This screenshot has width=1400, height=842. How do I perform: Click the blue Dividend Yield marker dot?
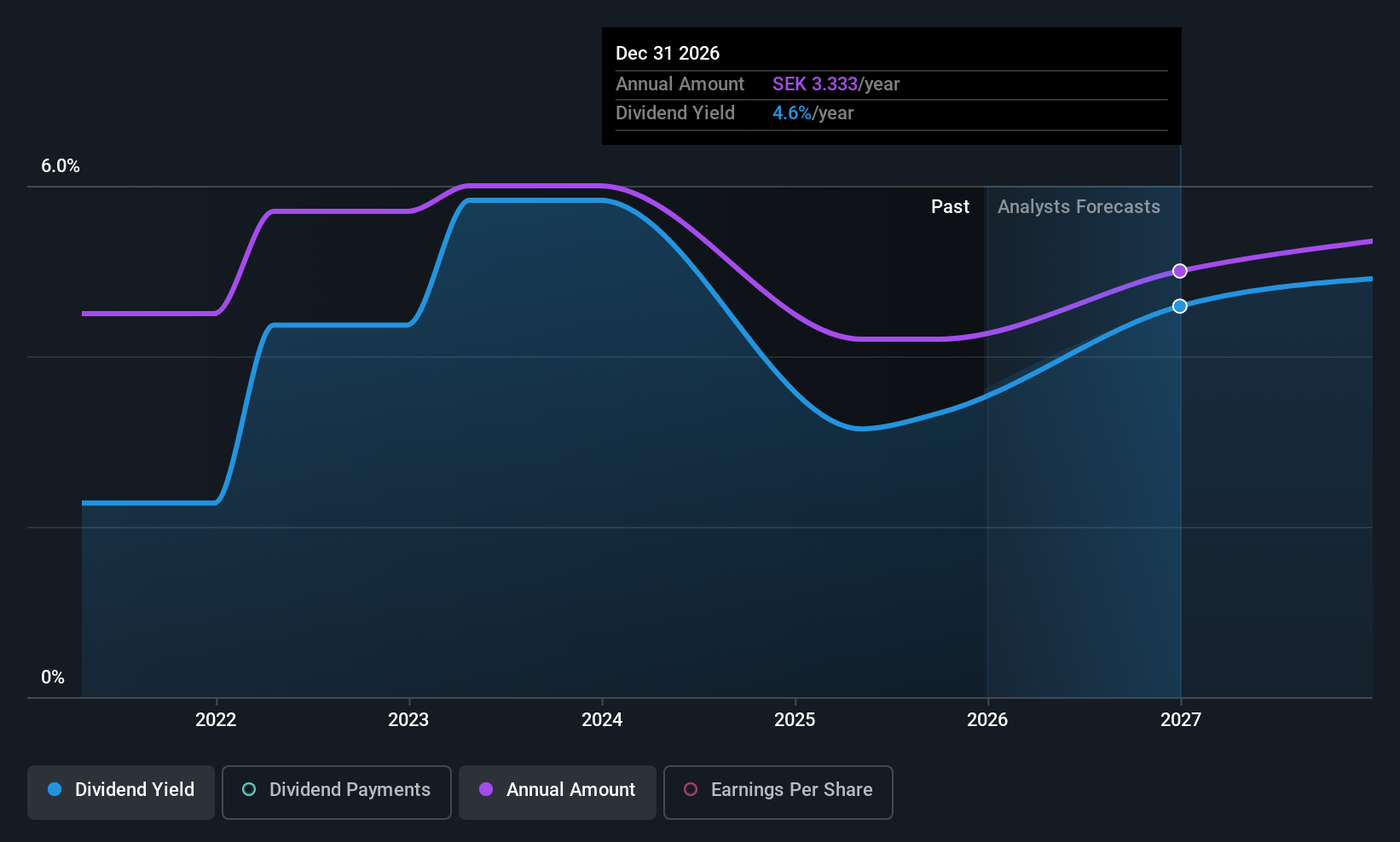[x=1180, y=306]
